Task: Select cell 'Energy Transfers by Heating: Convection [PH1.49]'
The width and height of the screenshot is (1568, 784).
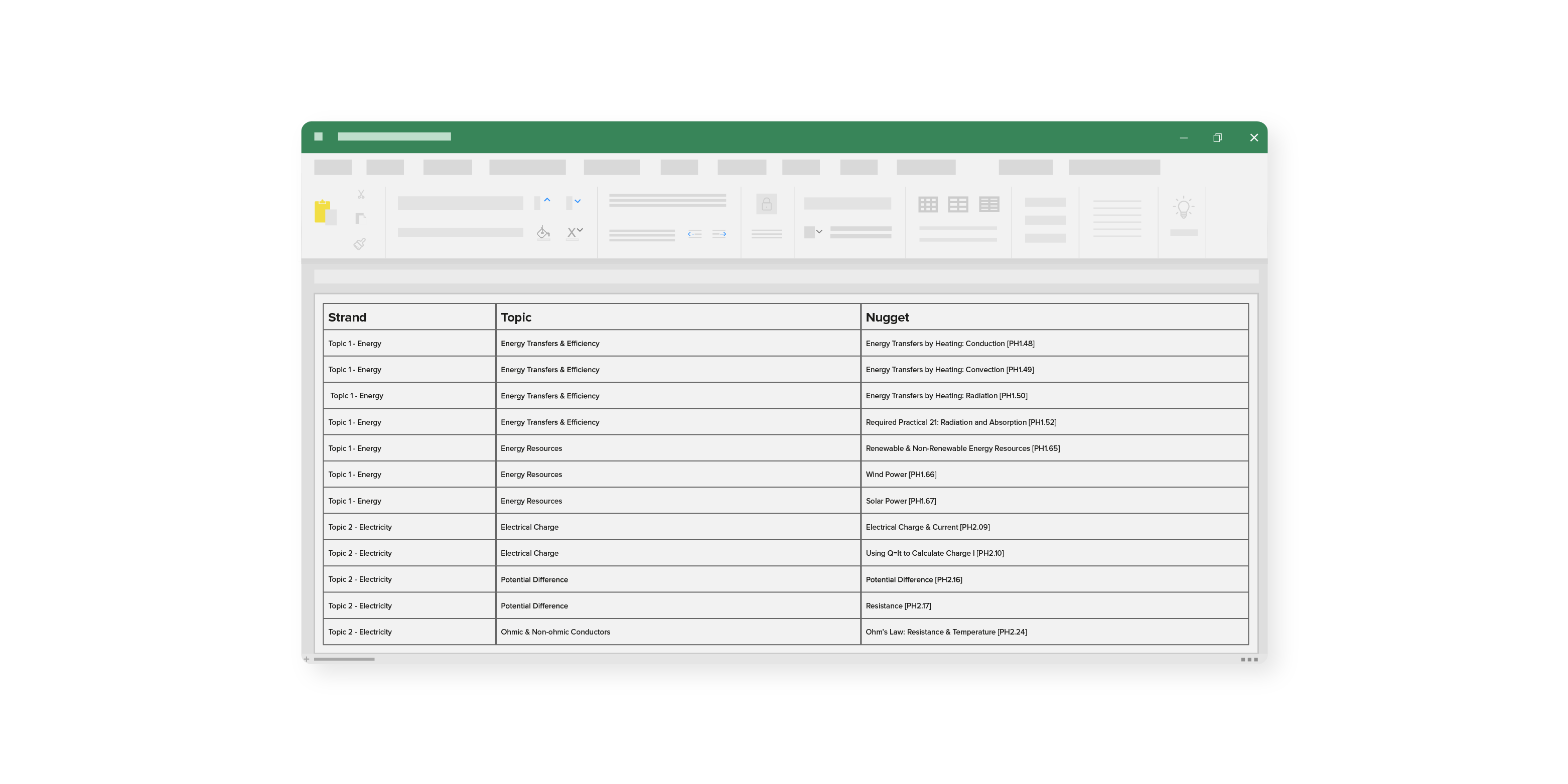Action: pos(1054,370)
